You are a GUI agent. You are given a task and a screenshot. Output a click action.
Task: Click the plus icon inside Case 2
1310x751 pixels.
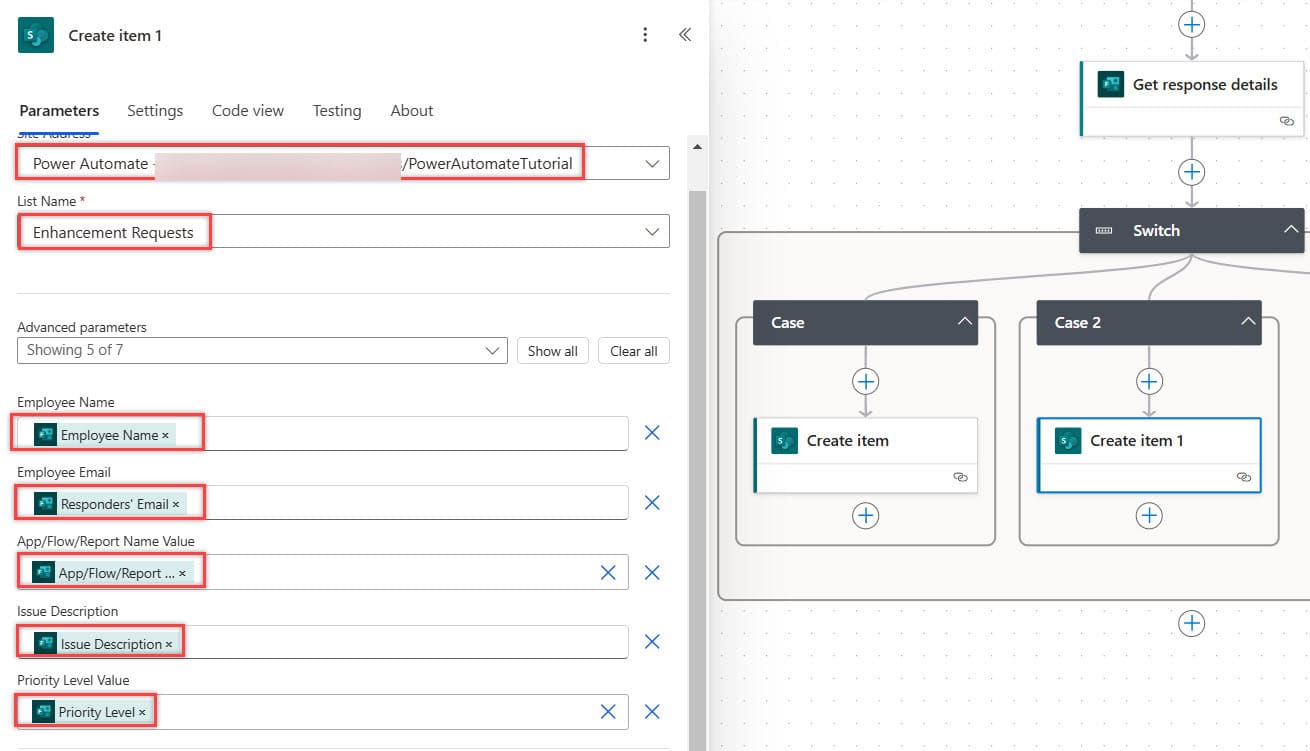pyautogui.click(x=1148, y=381)
